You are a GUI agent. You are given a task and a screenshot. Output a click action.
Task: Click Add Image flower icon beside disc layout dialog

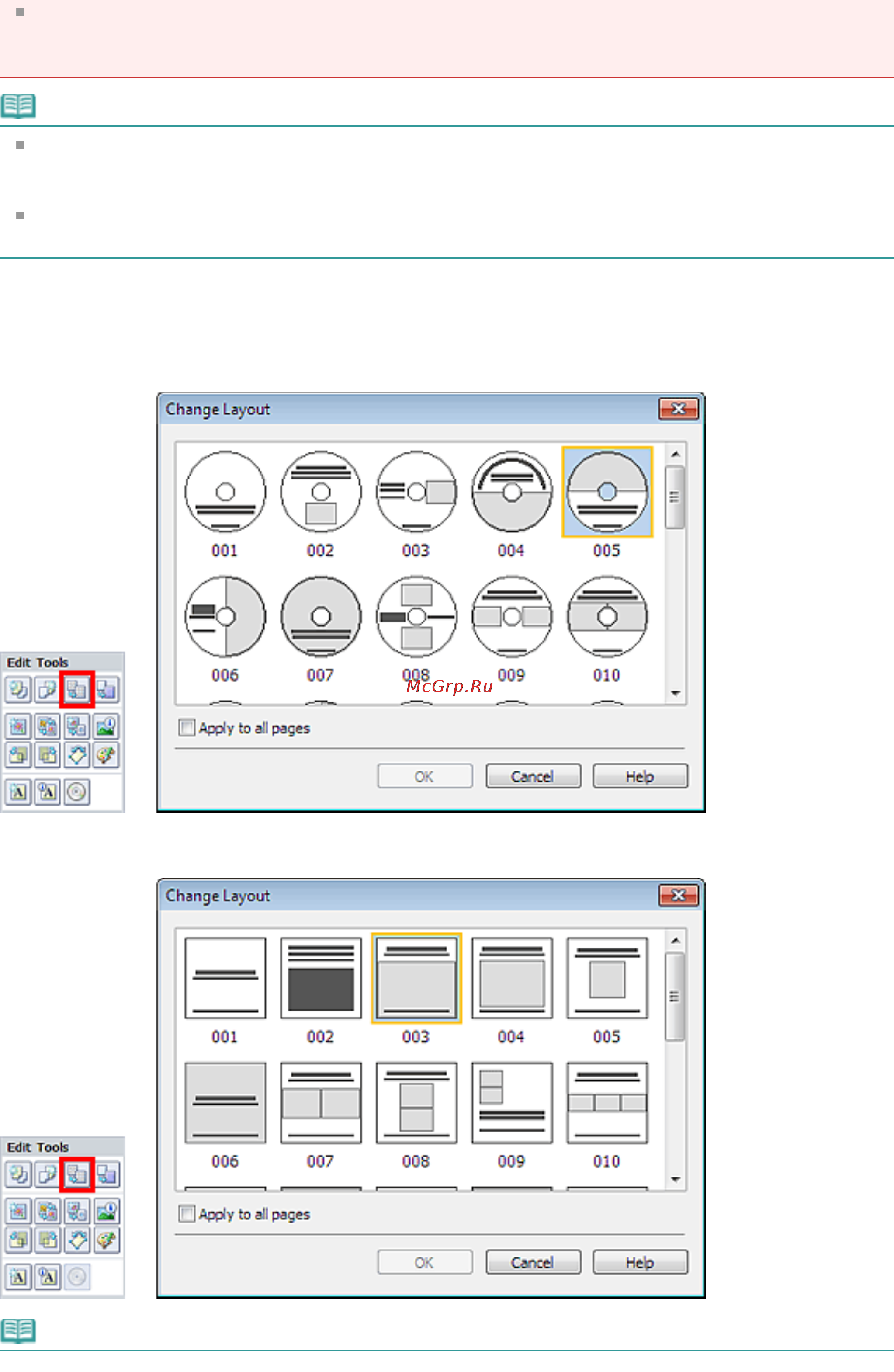(x=18, y=726)
